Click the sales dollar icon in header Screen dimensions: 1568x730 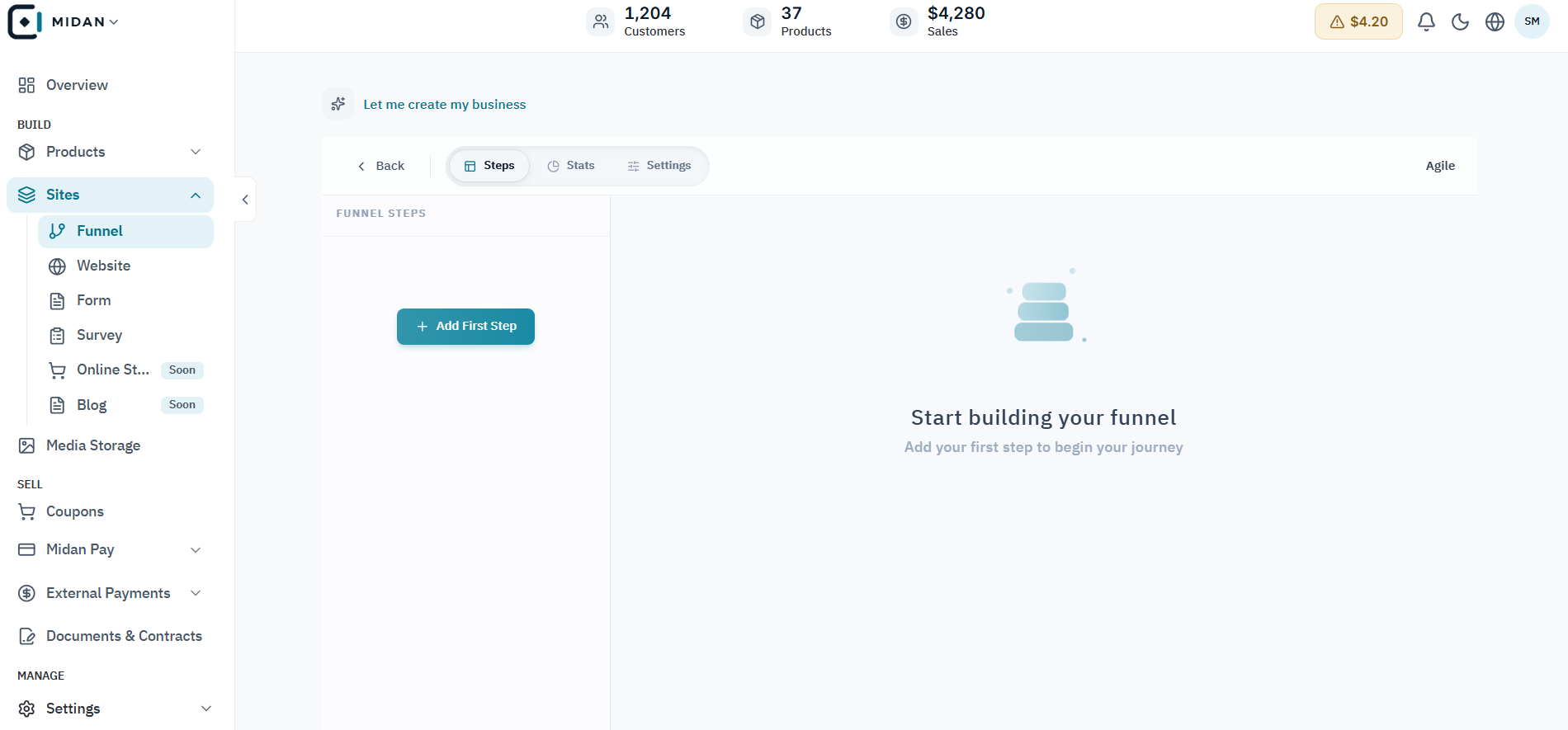pyautogui.click(x=904, y=22)
